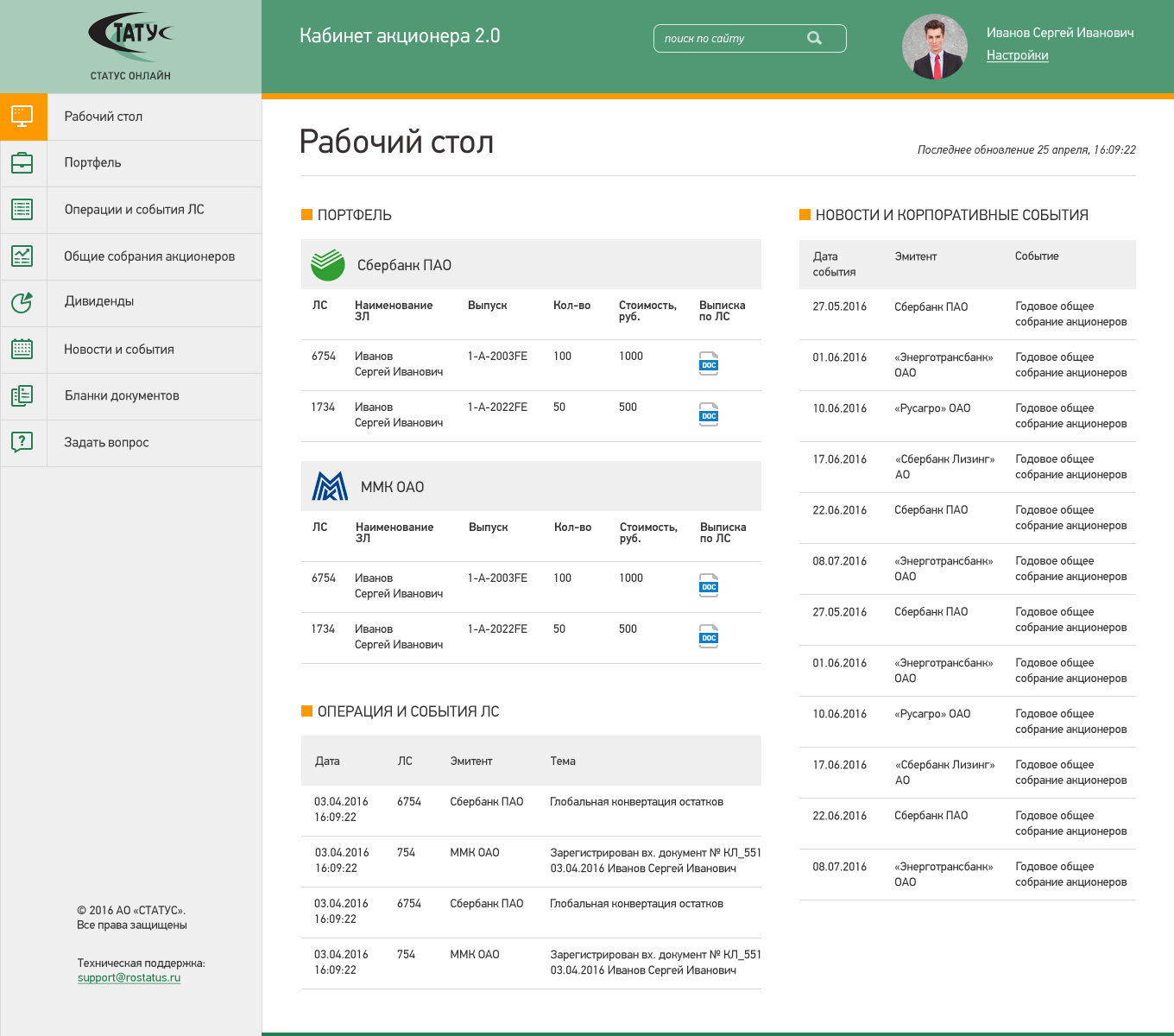
Task: Click НОВОСТИ И КОРПОРАТИВНЫЕ СОБЫТИЯ heading
Action: tap(951, 215)
